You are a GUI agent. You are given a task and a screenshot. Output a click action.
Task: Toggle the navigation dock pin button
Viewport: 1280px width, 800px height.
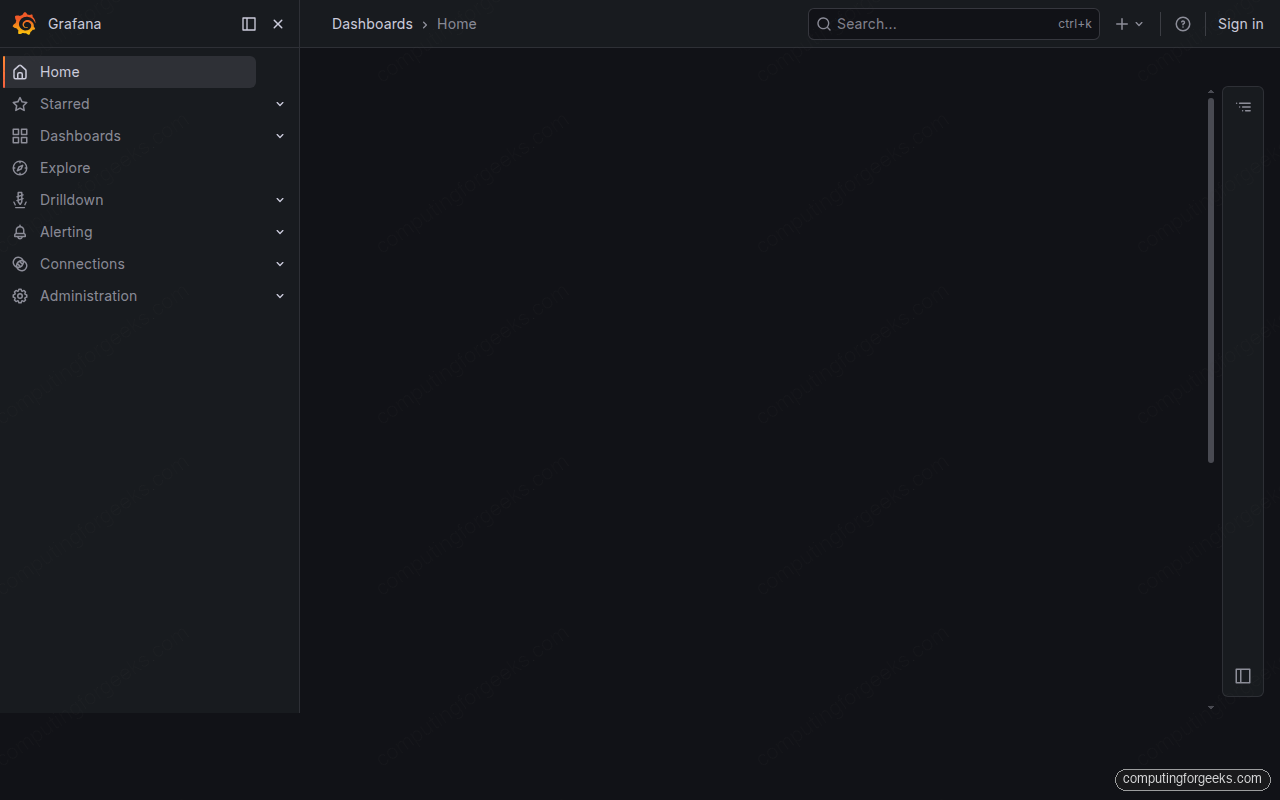248,23
